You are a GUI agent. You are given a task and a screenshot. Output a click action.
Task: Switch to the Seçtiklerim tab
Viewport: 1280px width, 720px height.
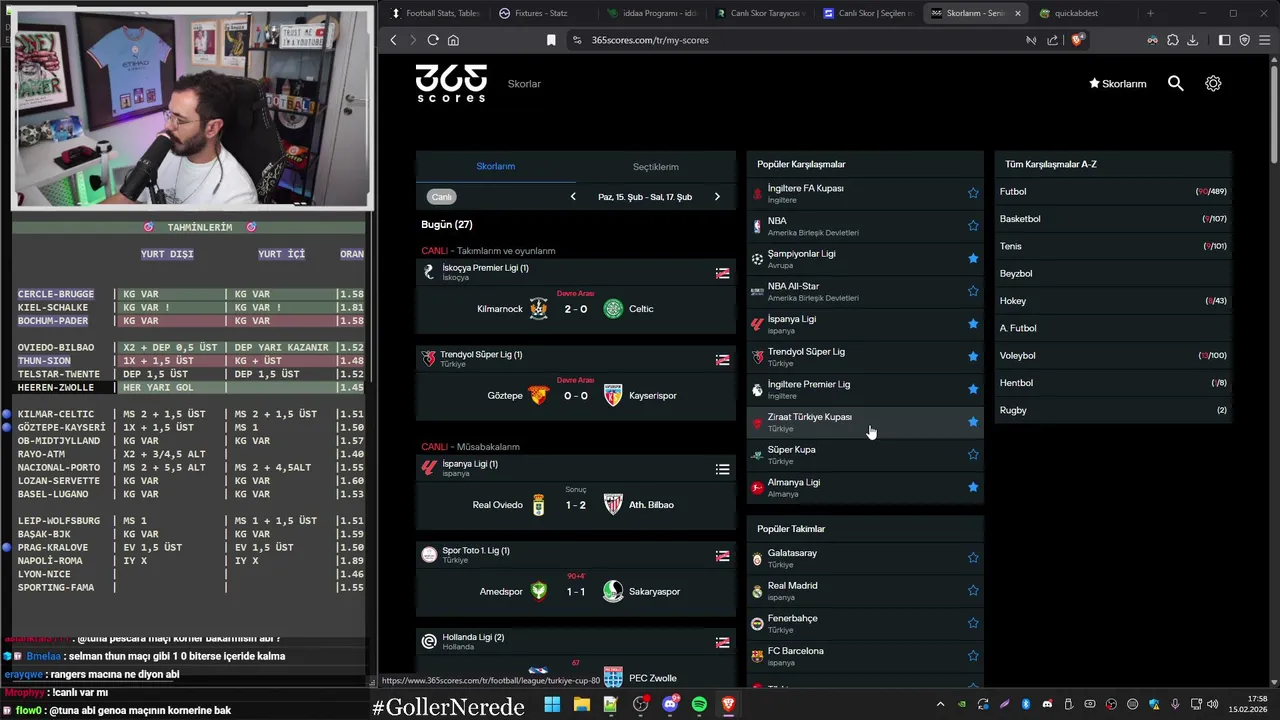tap(656, 167)
